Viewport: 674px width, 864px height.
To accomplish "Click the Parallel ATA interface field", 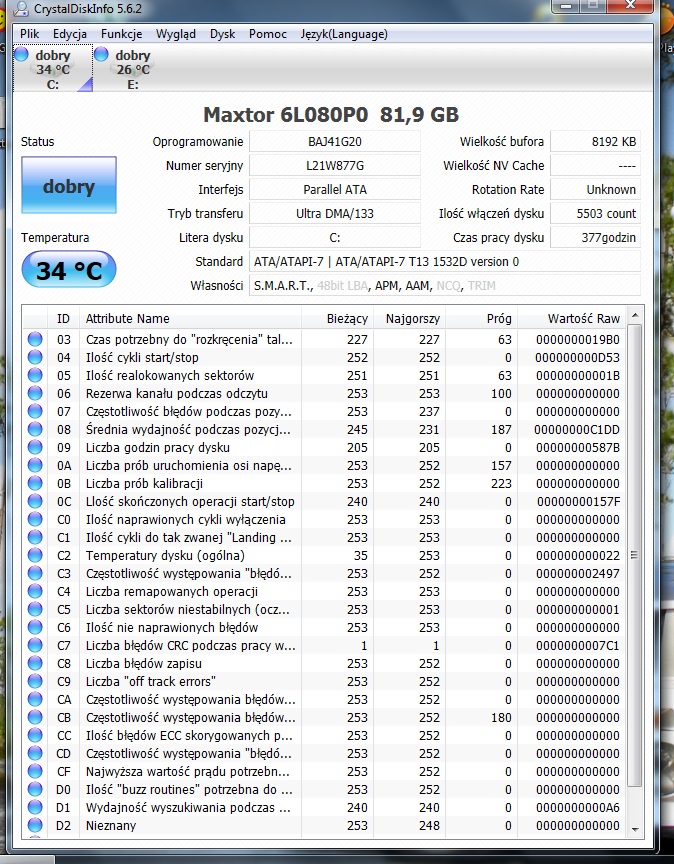I will pos(335,189).
